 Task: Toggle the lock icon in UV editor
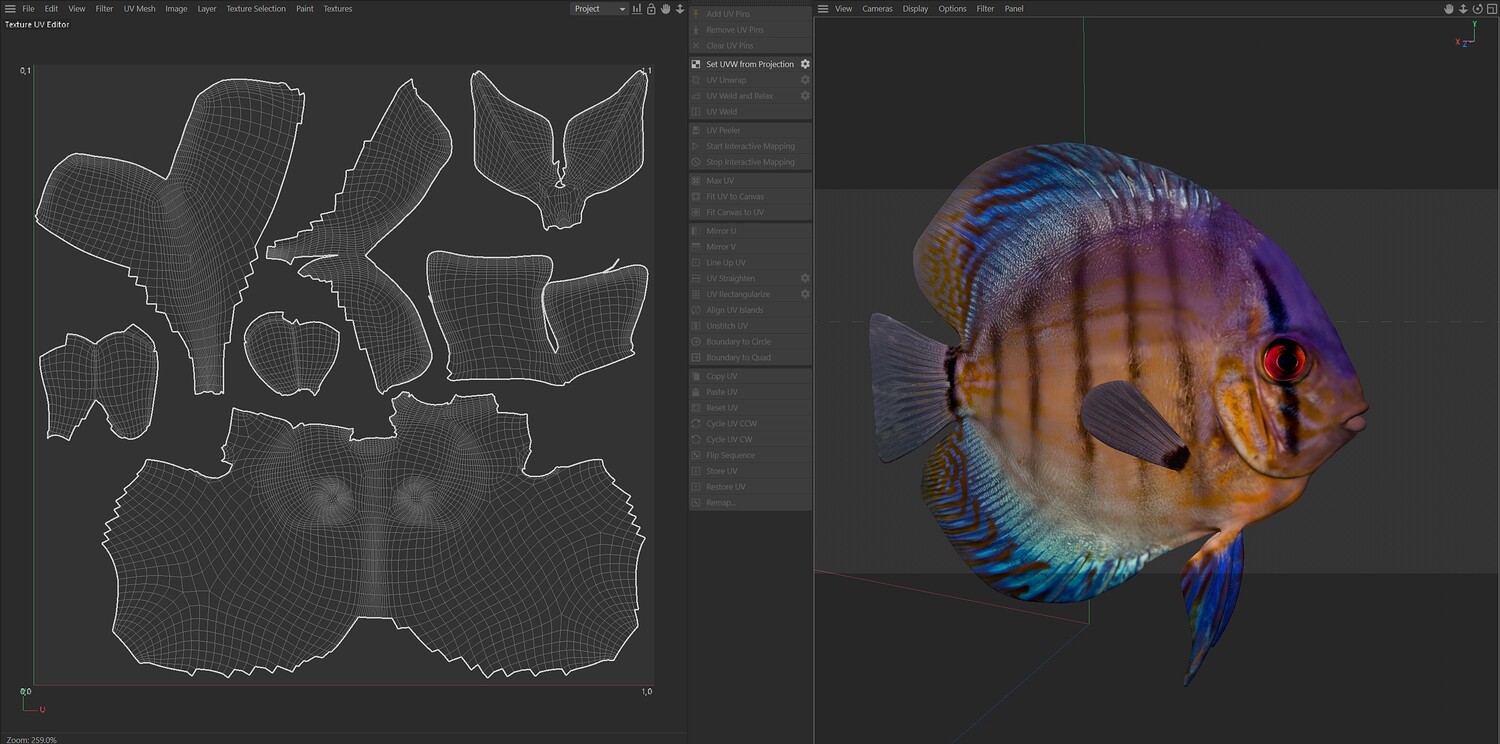pyautogui.click(x=651, y=9)
